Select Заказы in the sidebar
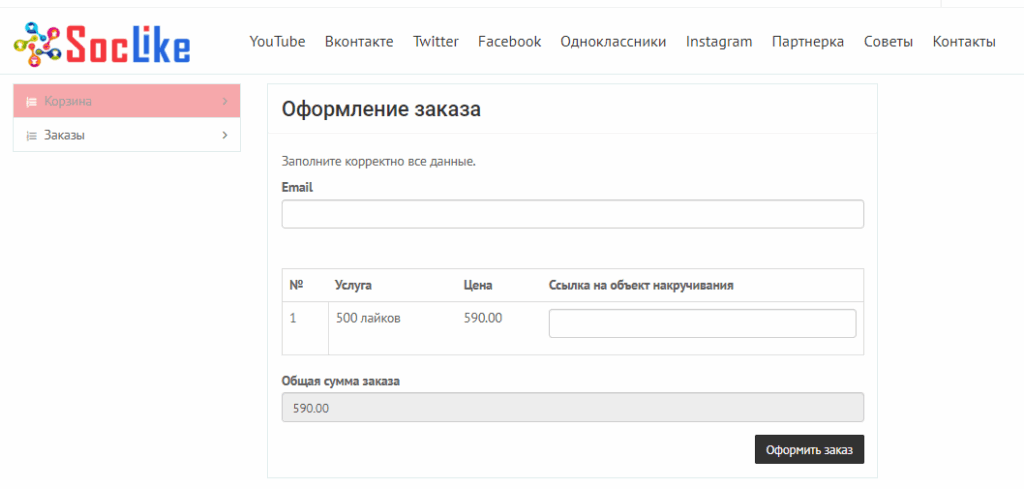 coord(64,136)
